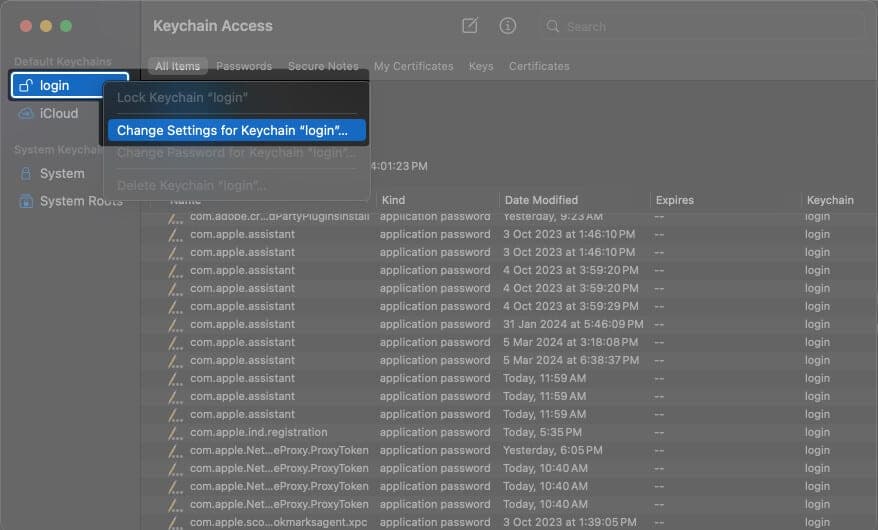
Task: Select the com.apple.ind.registration item
Action: tap(259, 433)
